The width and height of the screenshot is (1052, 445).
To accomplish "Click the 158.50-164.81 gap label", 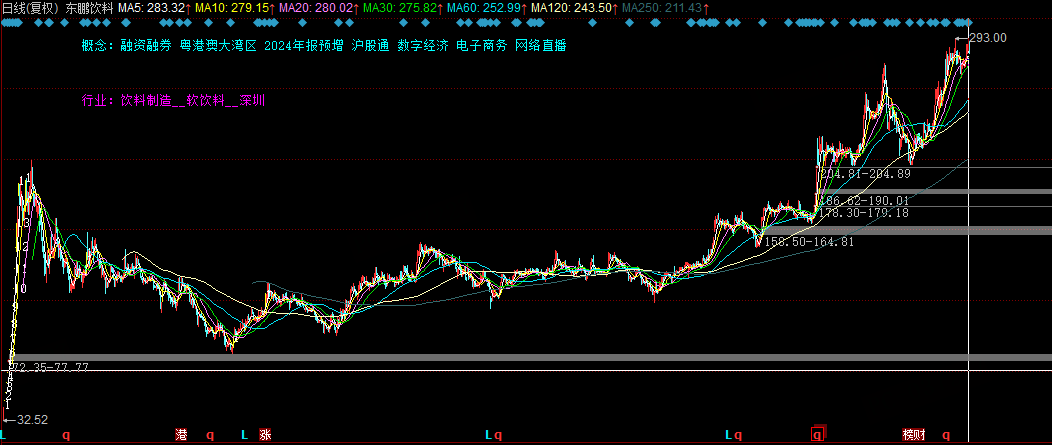I will 810,242.
